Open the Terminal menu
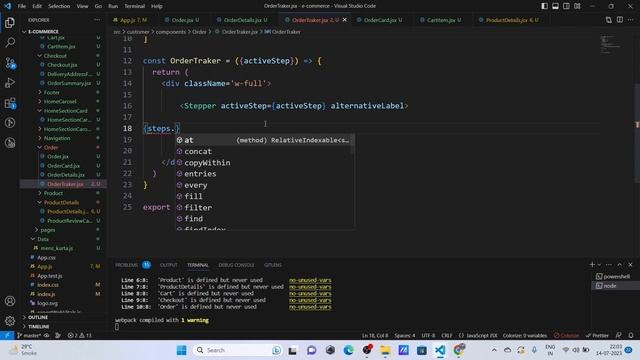Screen dimensions: 640x360 [134, 6]
